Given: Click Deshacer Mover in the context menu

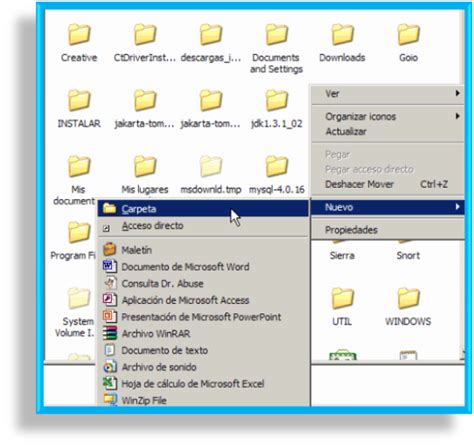Looking at the screenshot, I should click(388, 184).
